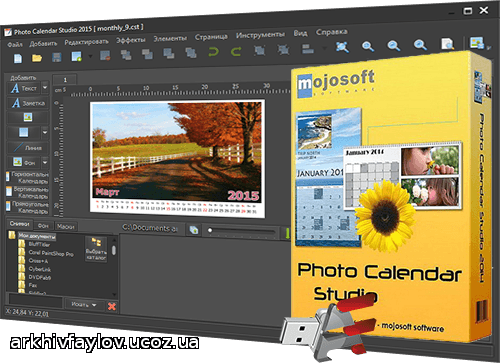
Task: Click the thumbnail size slider handle
Action: tap(210, 230)
